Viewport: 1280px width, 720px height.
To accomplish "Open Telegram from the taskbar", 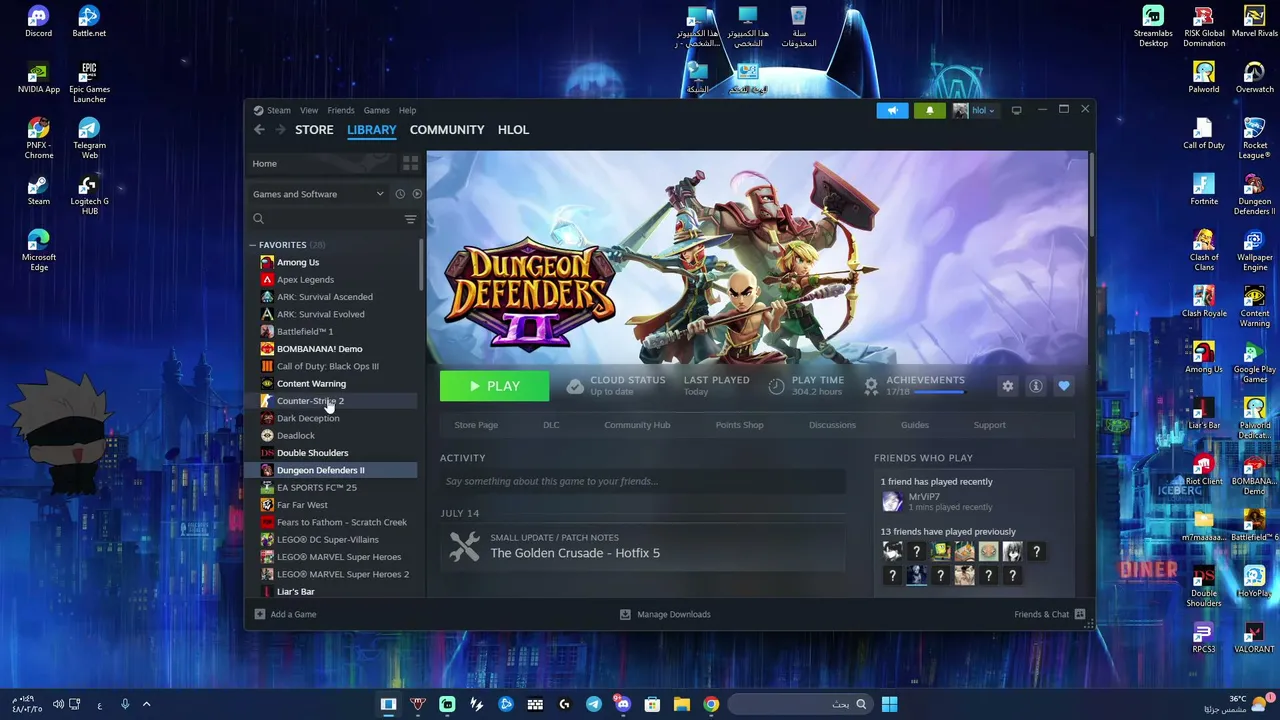I will click(x=594, y=704).
